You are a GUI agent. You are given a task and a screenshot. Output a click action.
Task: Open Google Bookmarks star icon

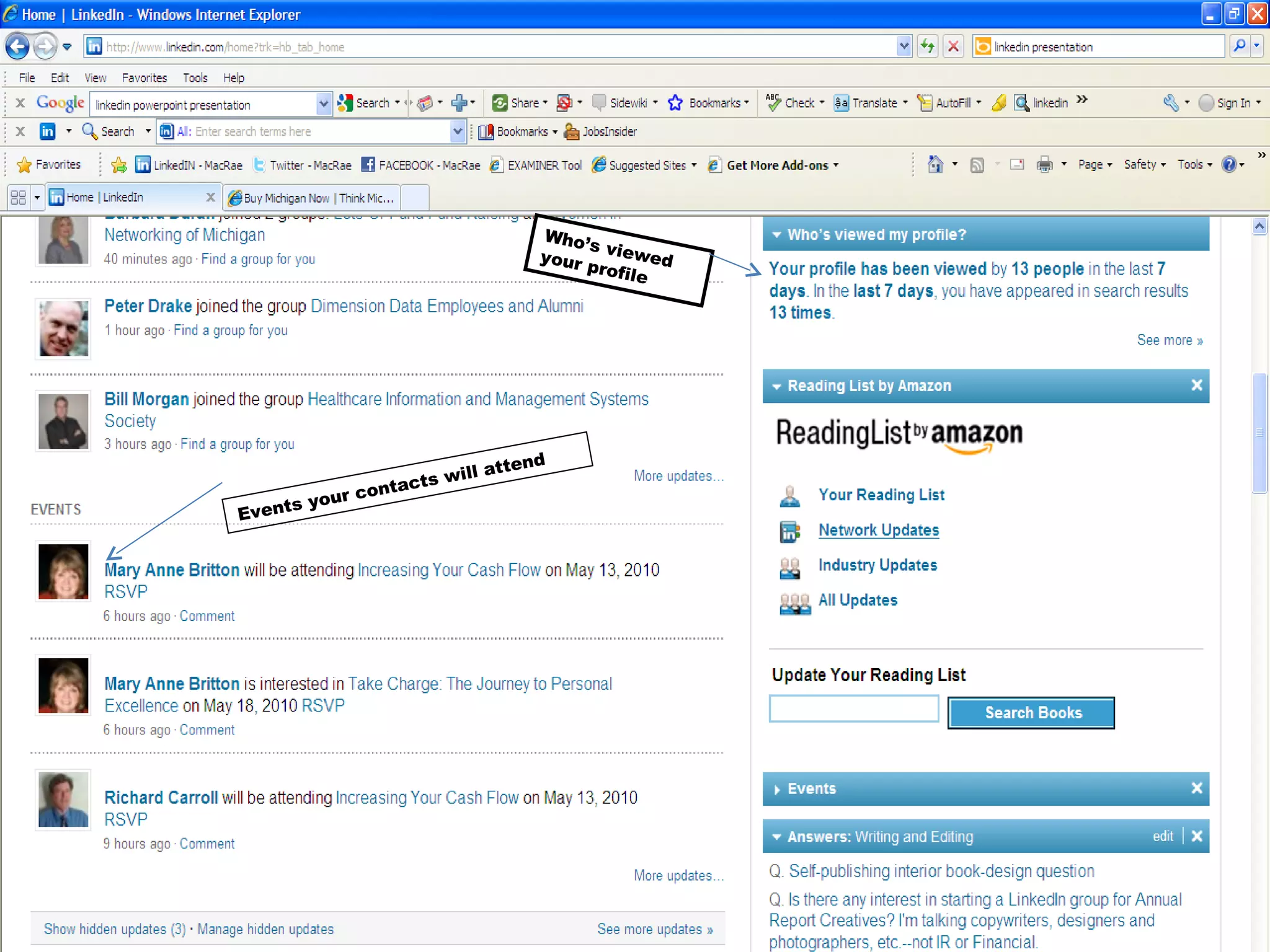675,103
